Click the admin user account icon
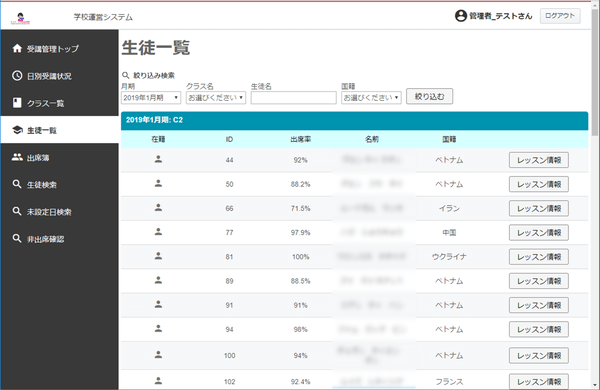The height and width of the screenshot is (390, 600). [461, 16]
